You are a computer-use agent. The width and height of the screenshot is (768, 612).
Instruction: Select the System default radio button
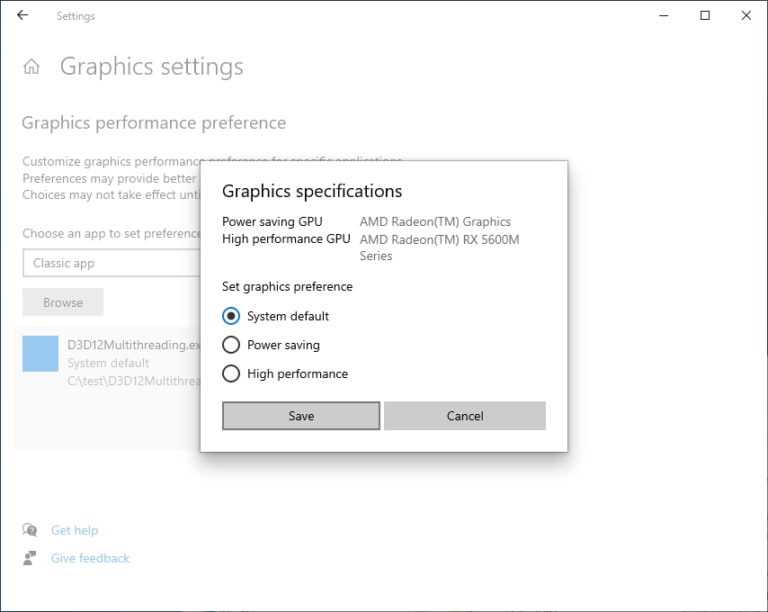tap(231, 316)
